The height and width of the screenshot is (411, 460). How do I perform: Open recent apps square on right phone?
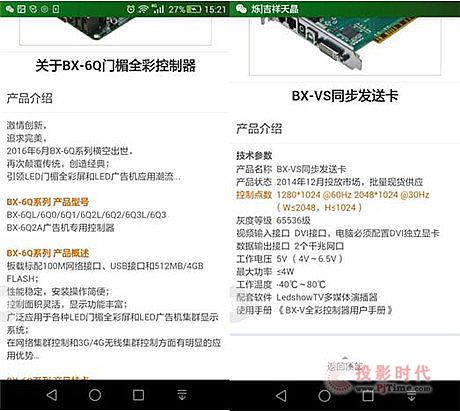[368, 396]
